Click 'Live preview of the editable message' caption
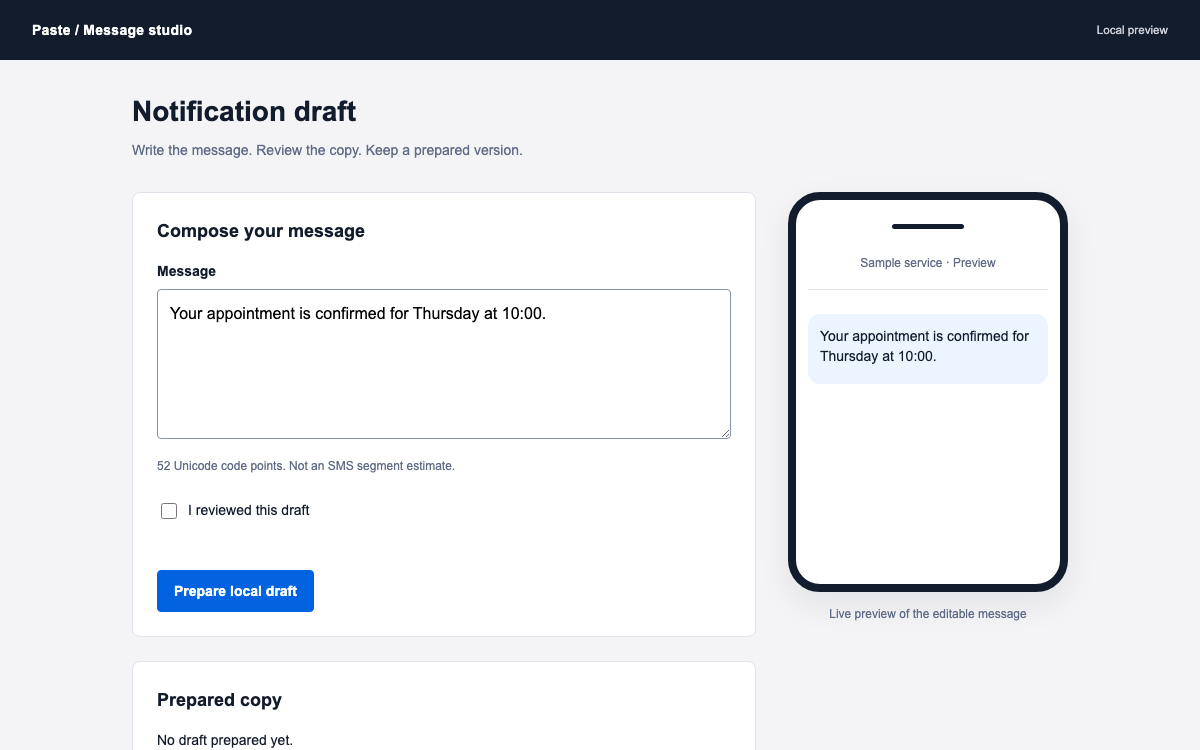Viewport: 1200px width, 750px height. tap(928, 614)
